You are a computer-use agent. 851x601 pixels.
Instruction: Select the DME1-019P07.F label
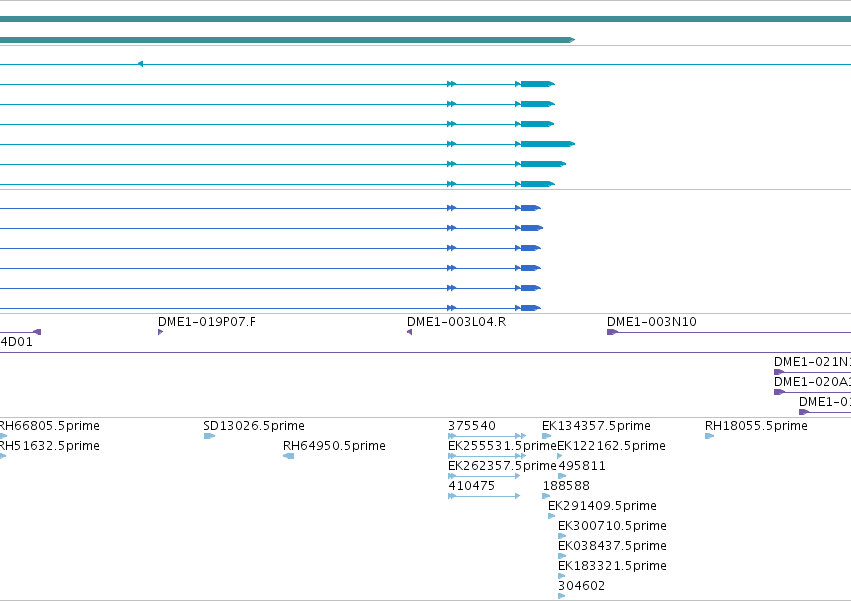pyautogui.click(x=207, y=322)
